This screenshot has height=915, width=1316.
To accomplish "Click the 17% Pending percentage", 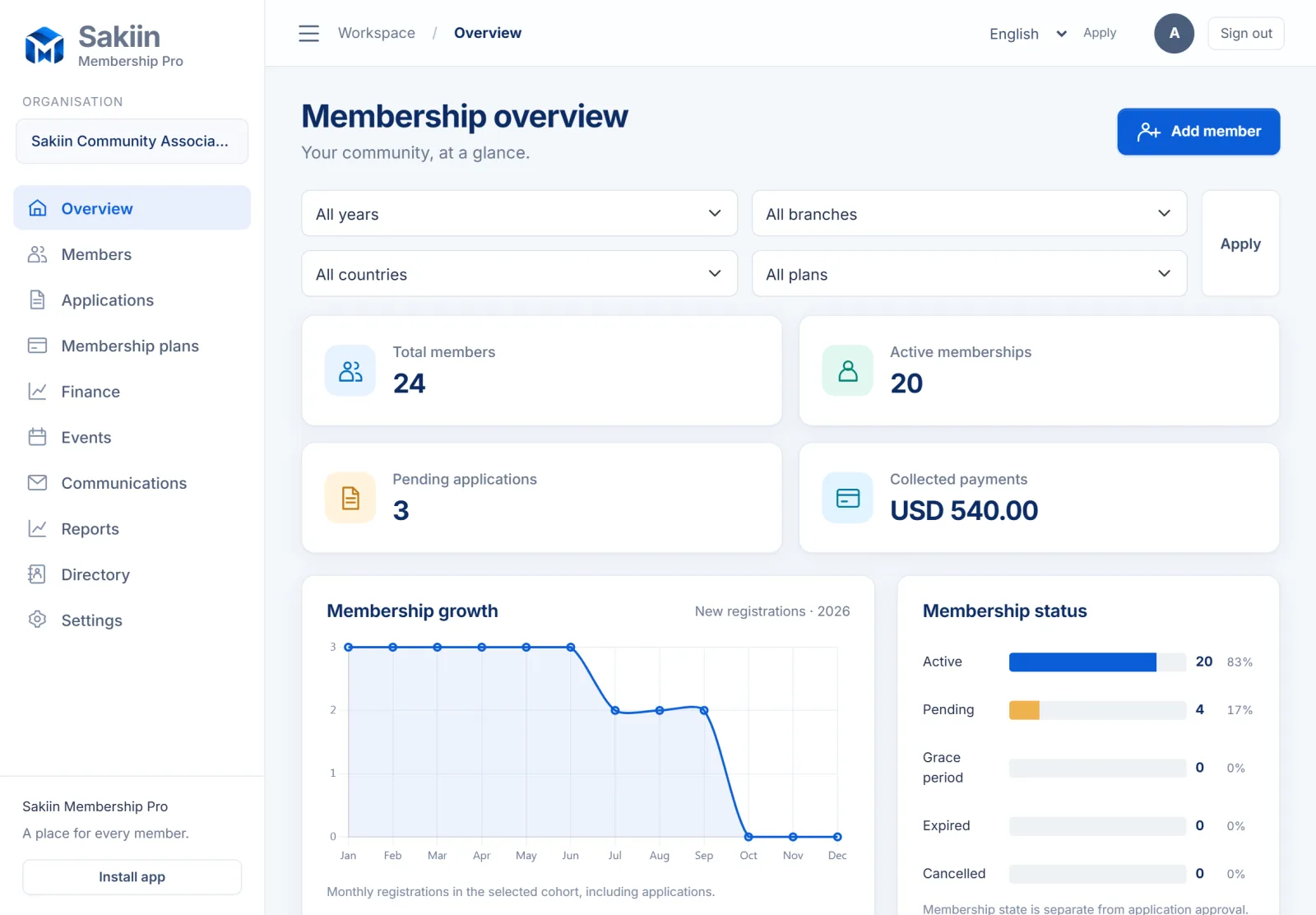I will coord(1240,710).
